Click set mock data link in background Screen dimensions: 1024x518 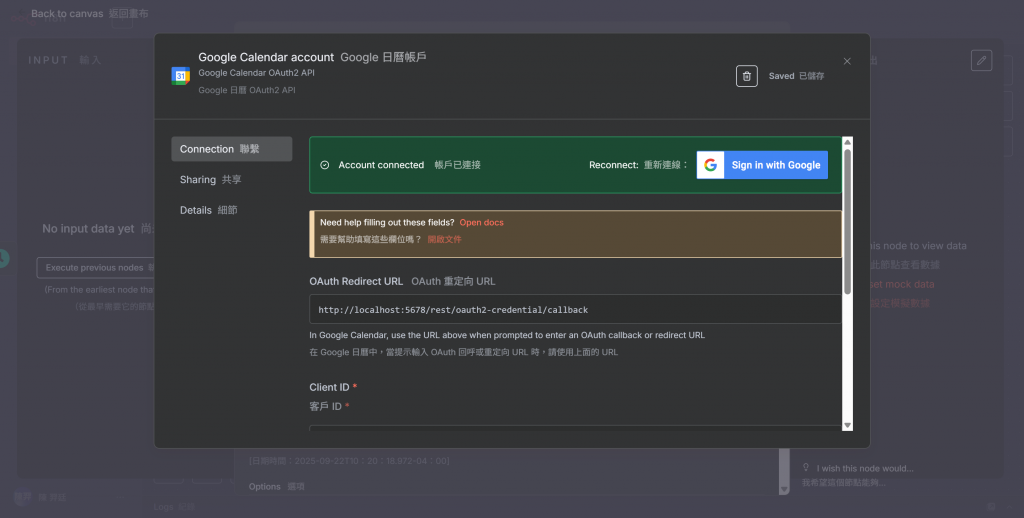902,285
